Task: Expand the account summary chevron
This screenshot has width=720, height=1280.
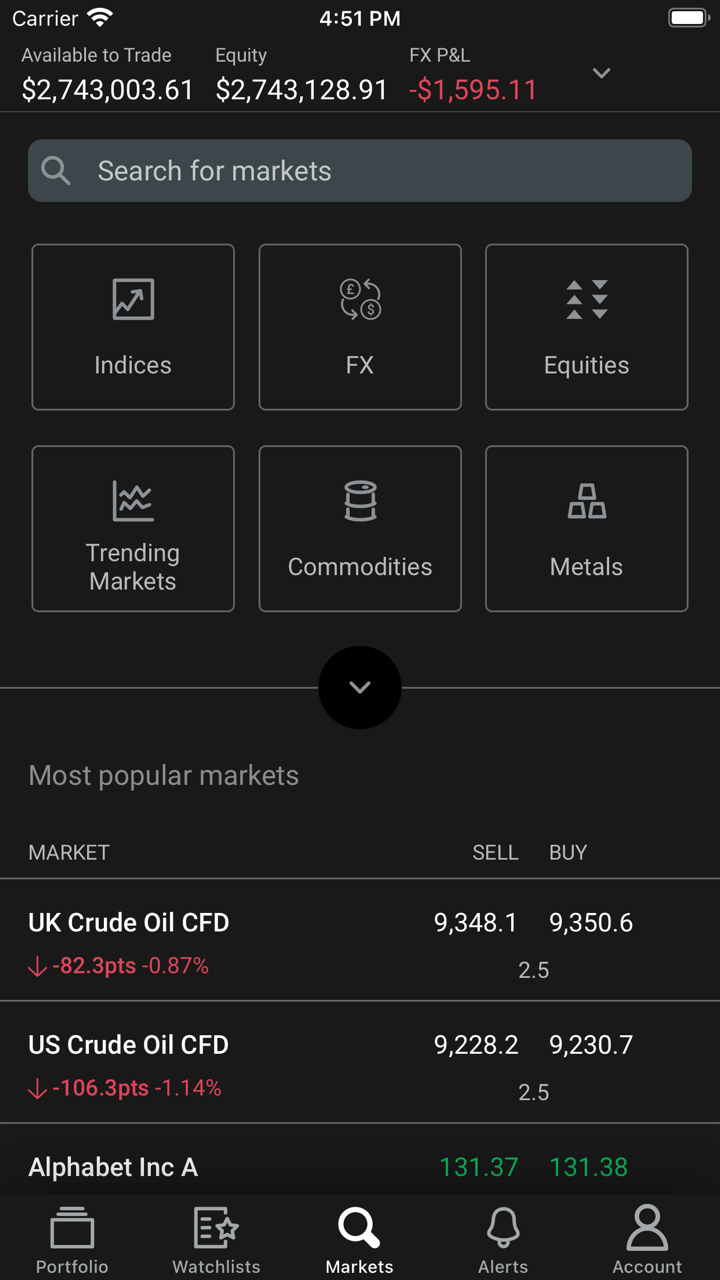Action: [601, 73]
